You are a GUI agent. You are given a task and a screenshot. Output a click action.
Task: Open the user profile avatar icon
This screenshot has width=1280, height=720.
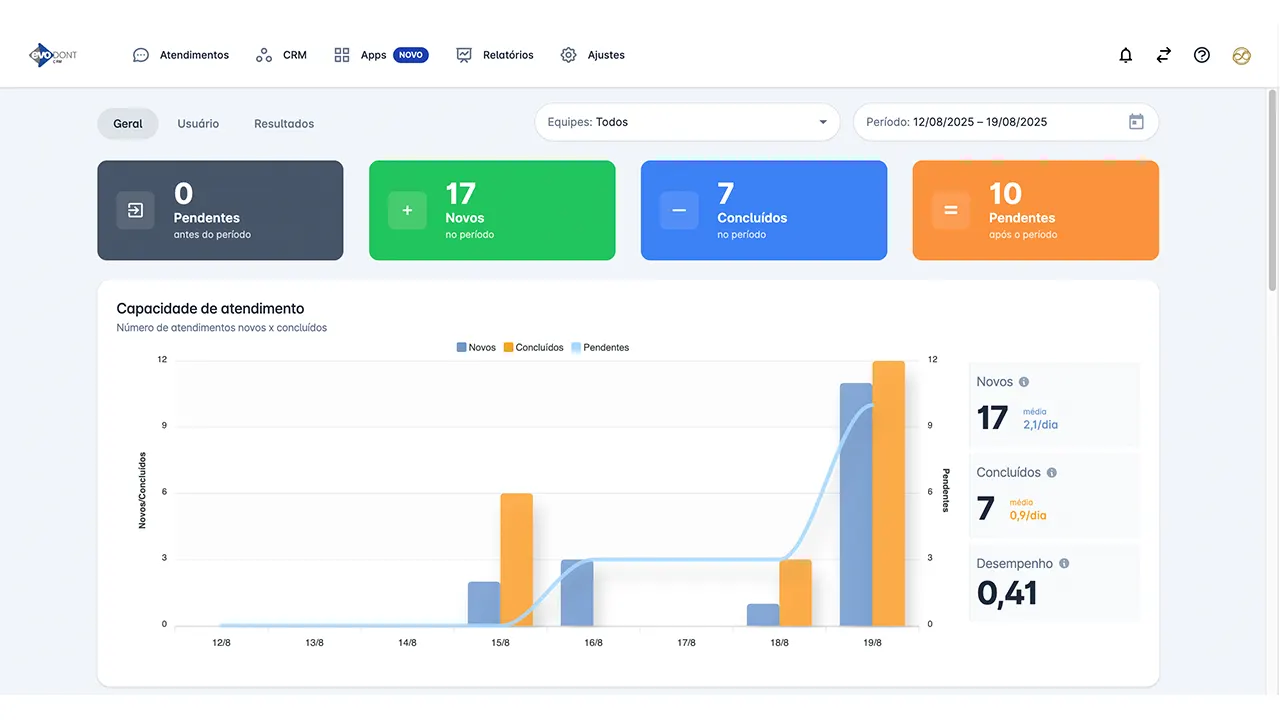1241,56
